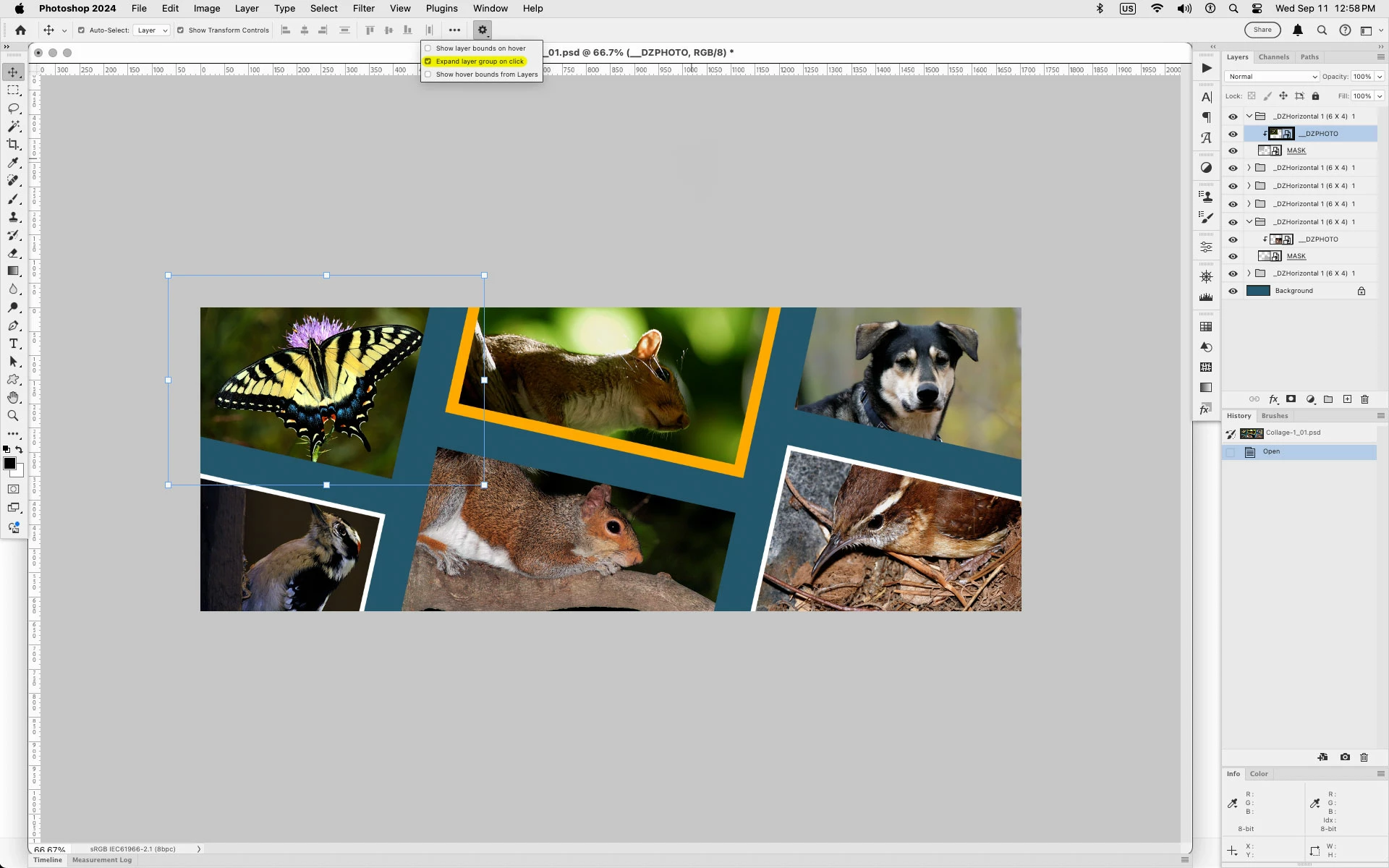
Task: Select the Lasso tool
Action: 13,109
